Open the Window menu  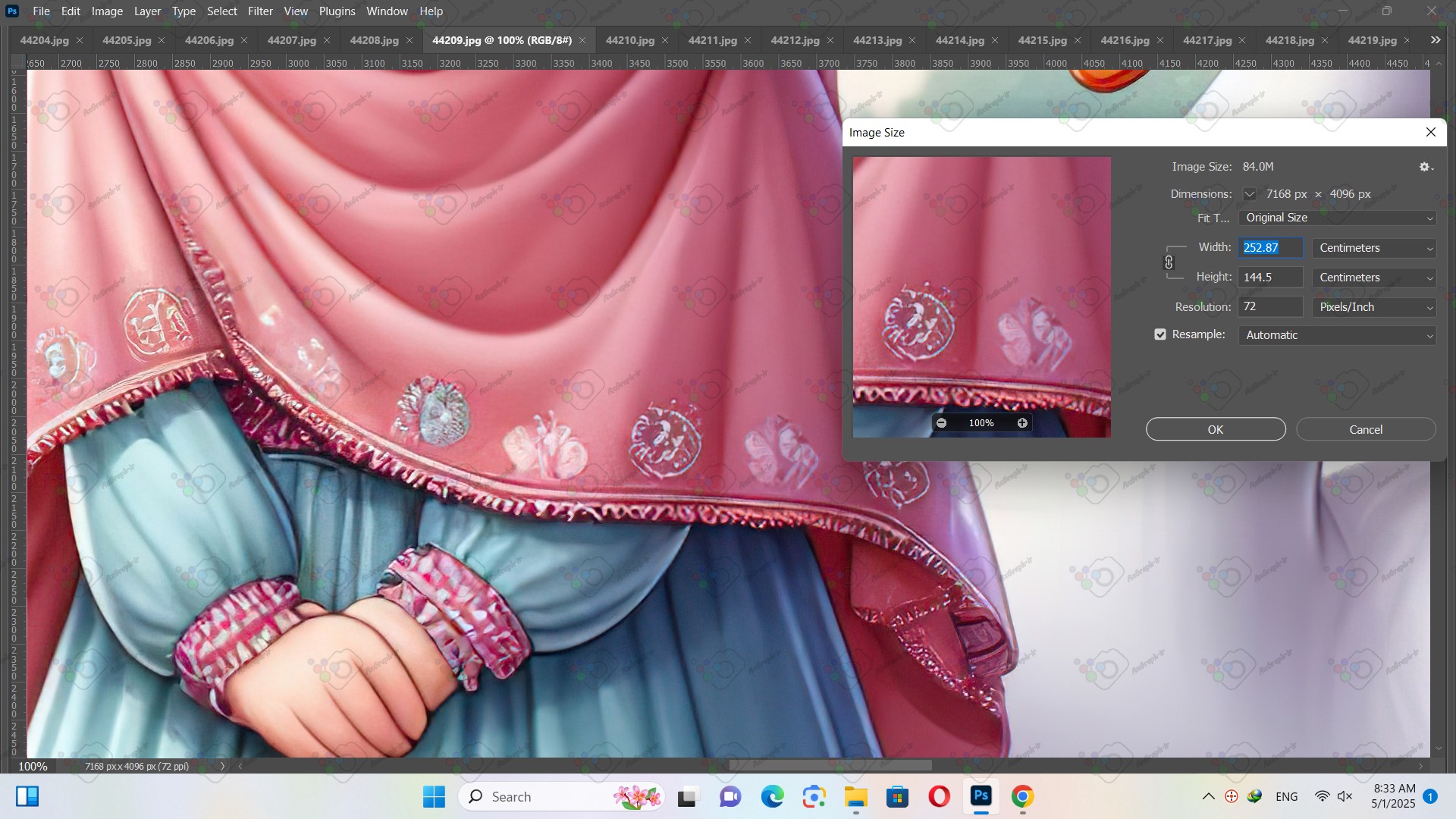[387, 11]
